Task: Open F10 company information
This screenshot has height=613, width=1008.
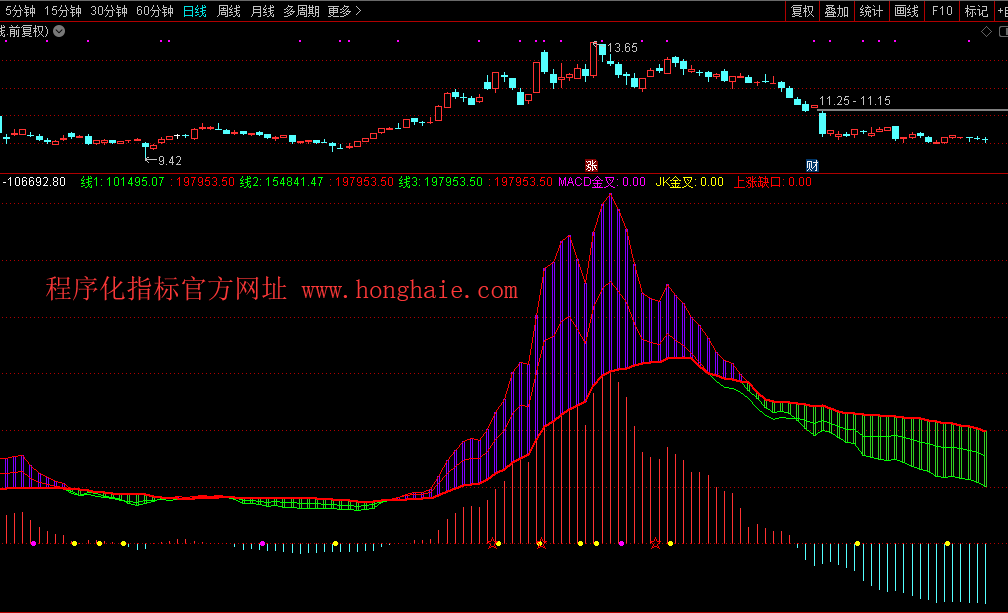Action: [941, 11]
